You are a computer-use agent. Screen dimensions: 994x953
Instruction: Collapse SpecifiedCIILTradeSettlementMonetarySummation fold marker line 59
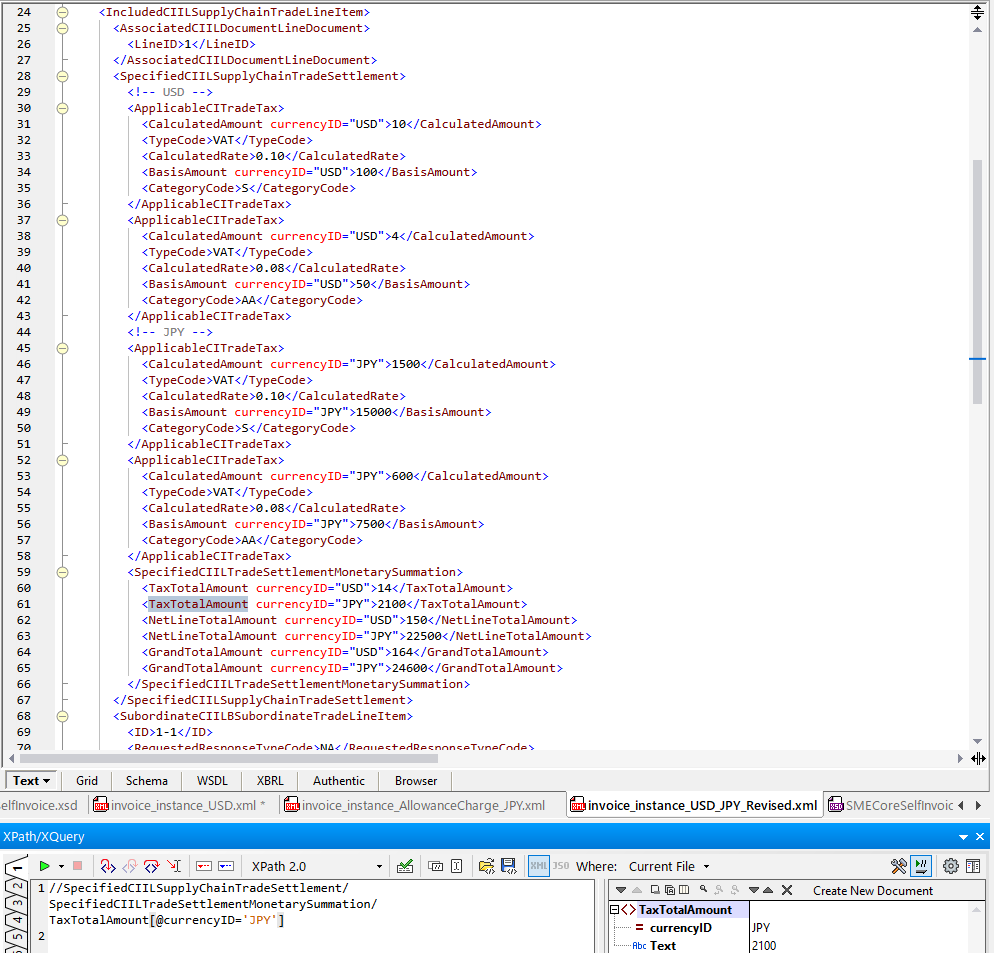point(62,573)
